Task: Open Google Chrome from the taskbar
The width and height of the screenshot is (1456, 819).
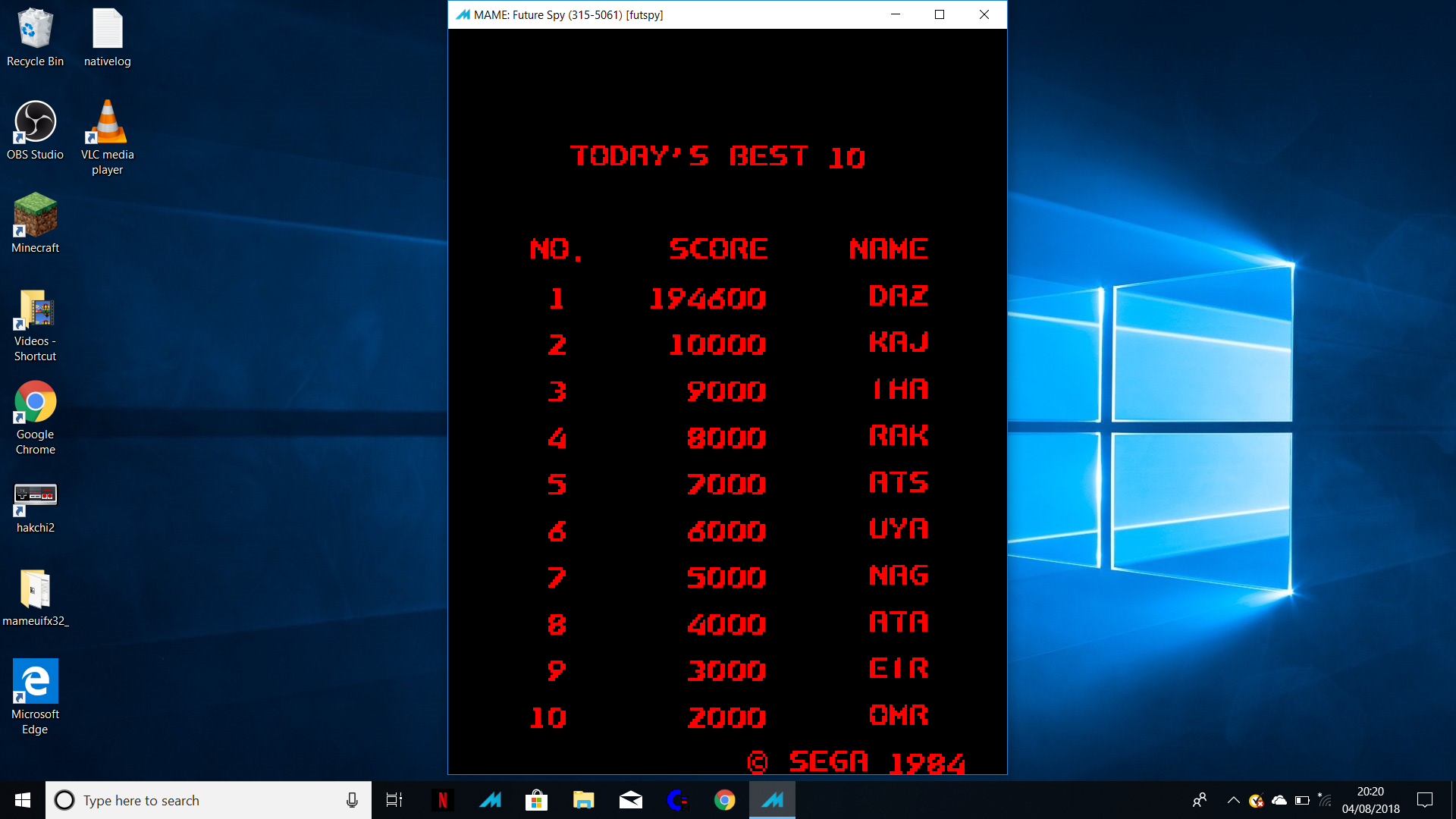Action: tap(724, 800)
